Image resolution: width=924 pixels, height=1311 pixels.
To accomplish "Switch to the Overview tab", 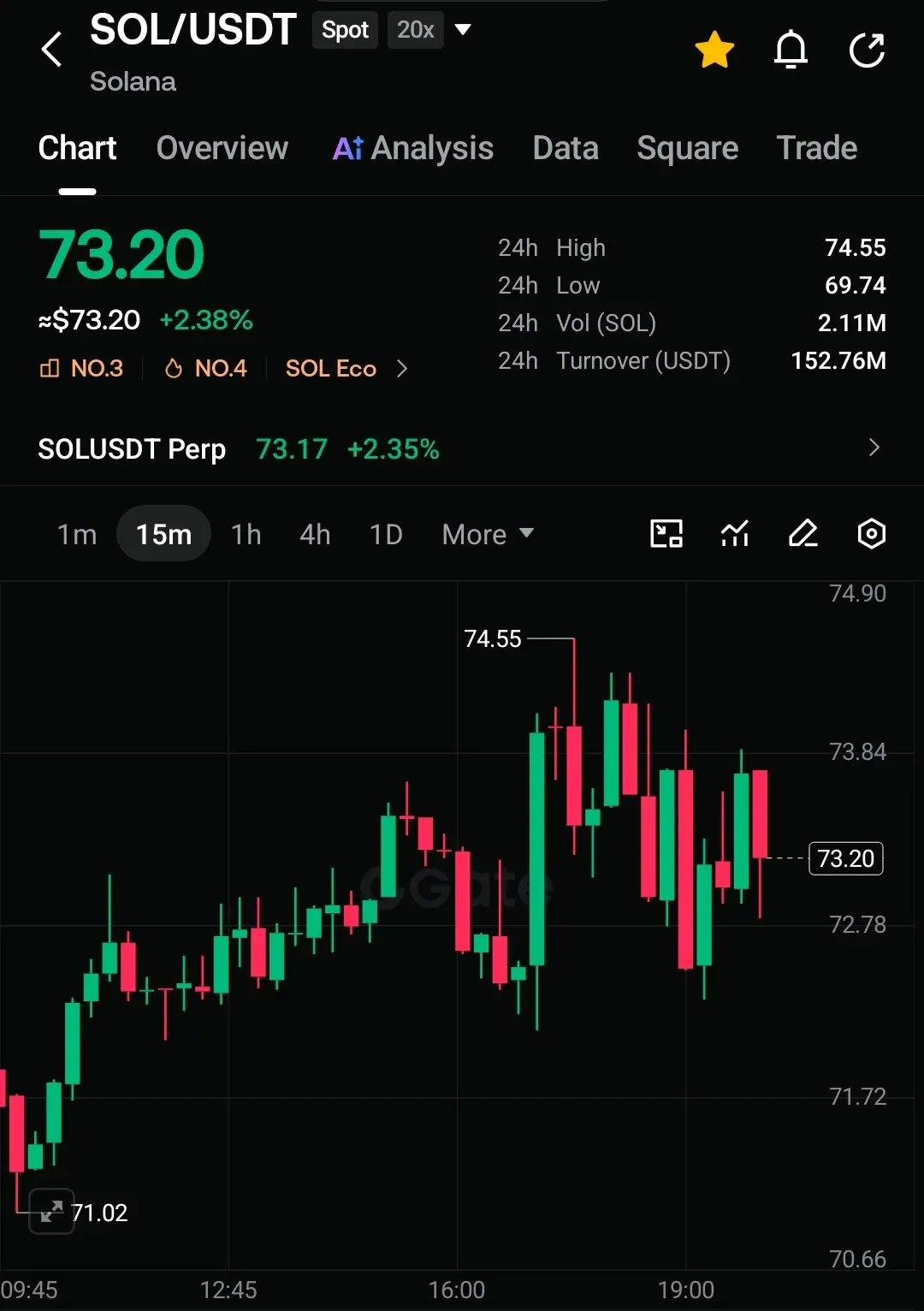I will point(222,148).
